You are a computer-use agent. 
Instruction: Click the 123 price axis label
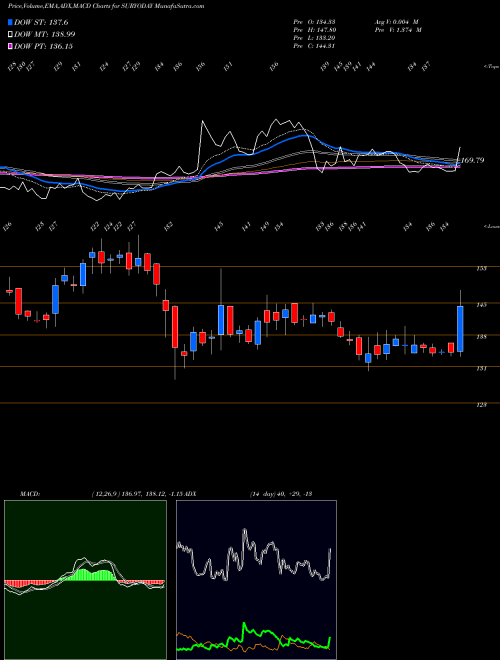coord(482,405)
